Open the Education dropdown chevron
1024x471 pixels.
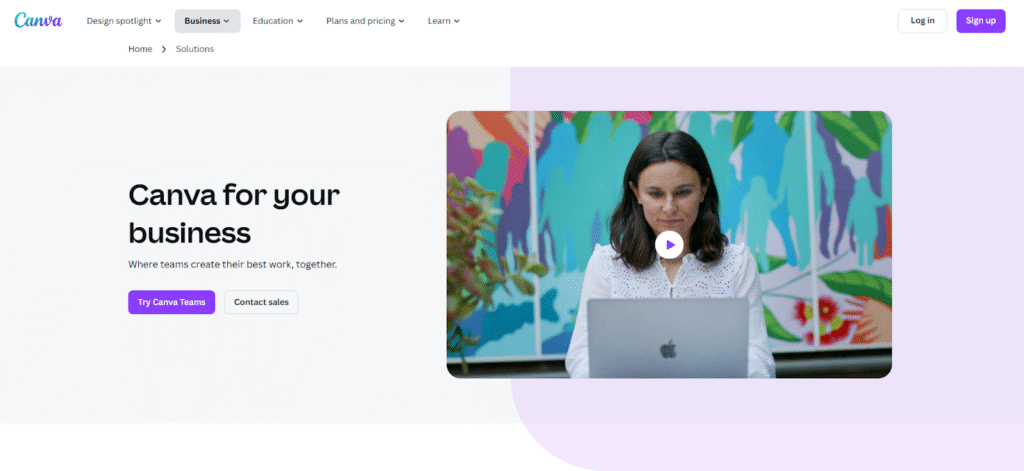(x=301, y=21)
